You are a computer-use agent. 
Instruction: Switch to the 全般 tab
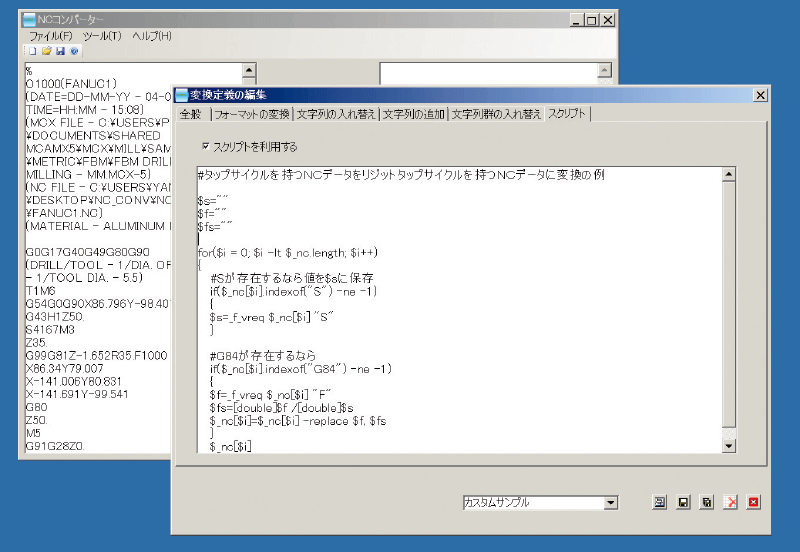pos(190,114)
